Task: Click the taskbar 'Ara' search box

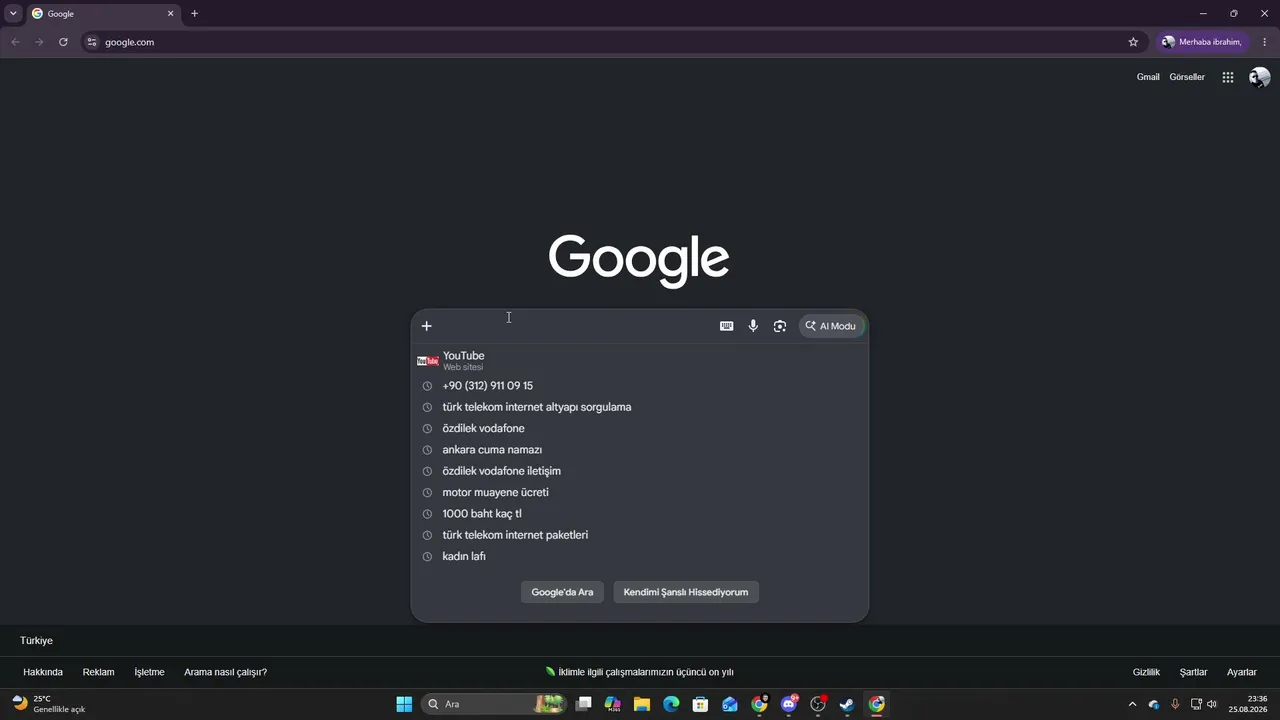Action: [494, 704]
